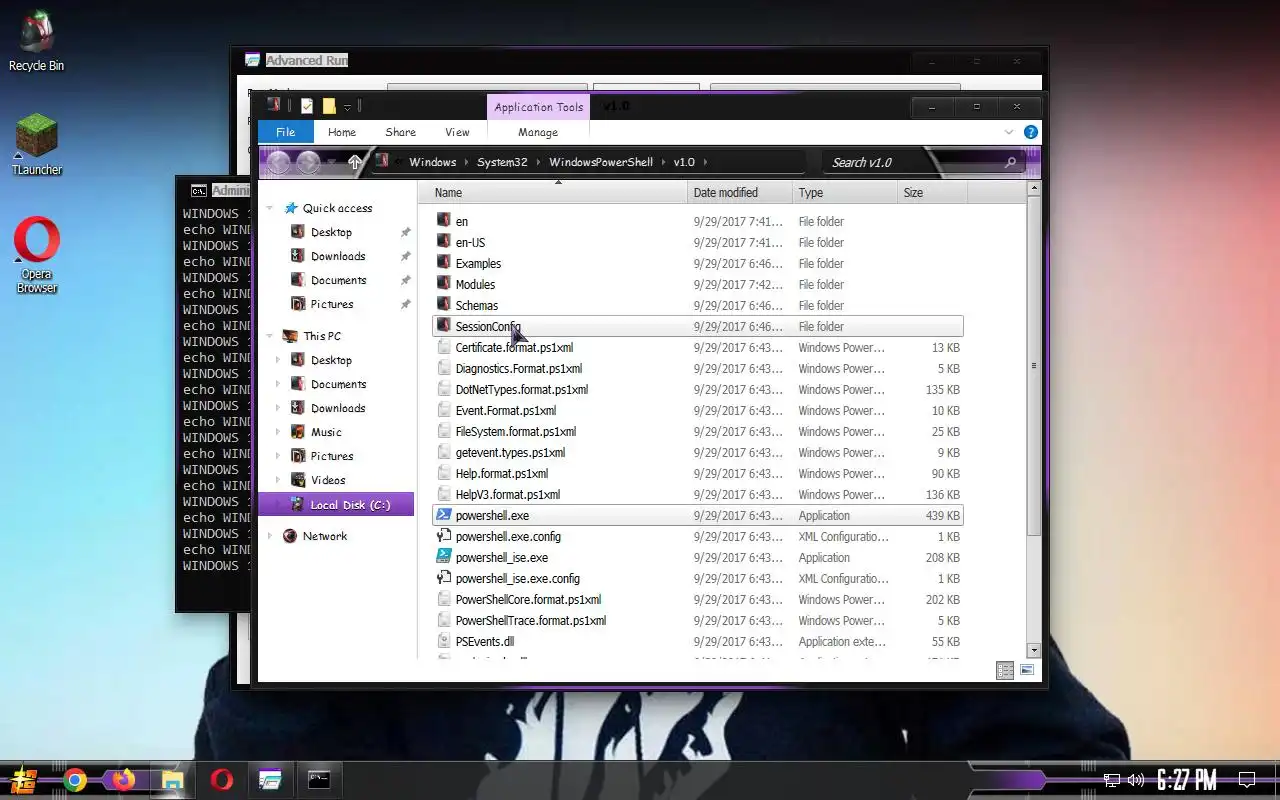Open the Opera Browser desktop shortcut

click(x=37, y=255)
